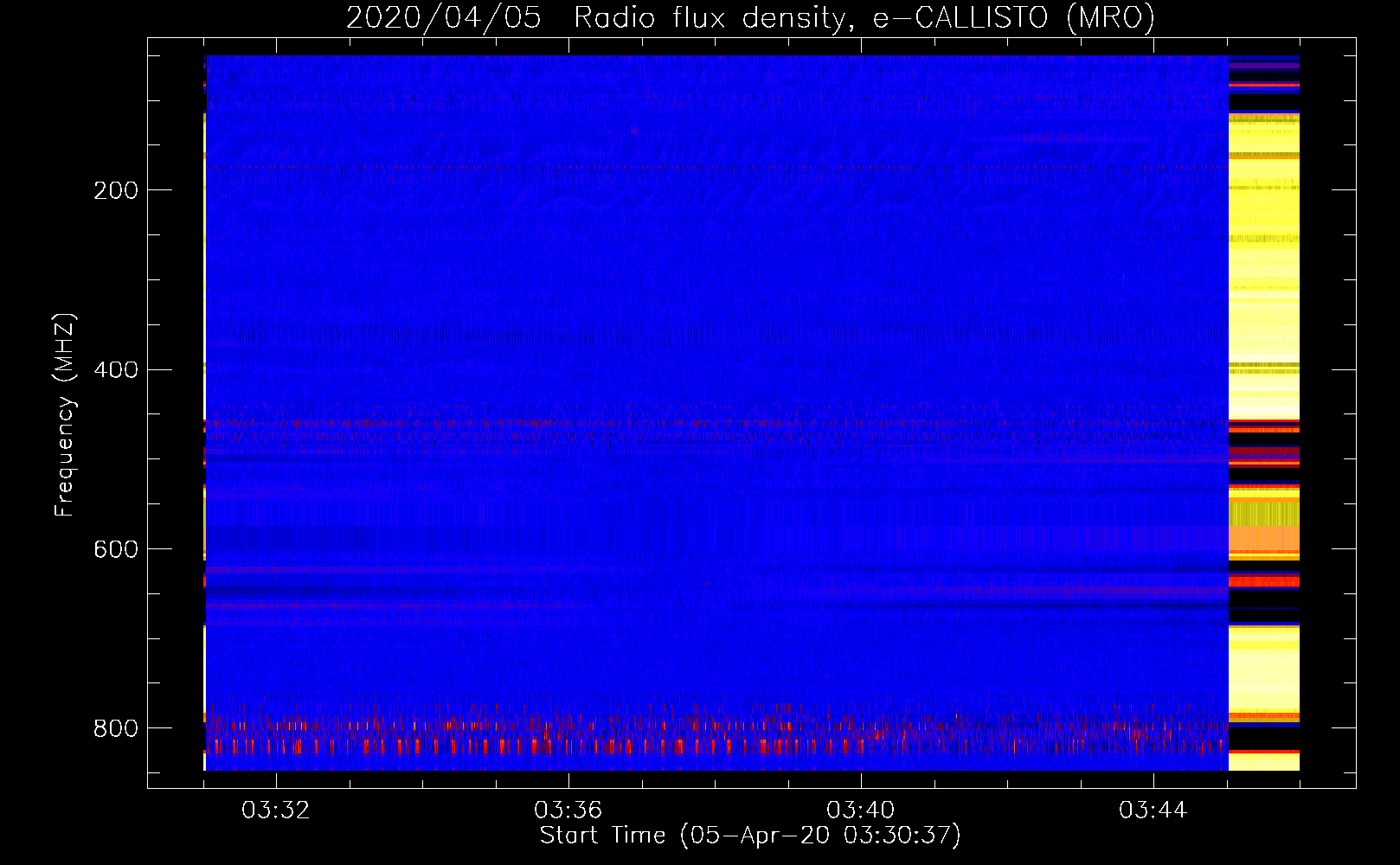Viewport: 1400px width, 865px height.
Task: Click the plot title "Radio flux density, e-CALLISTO (MRO)"
Action: coord(864,18)
